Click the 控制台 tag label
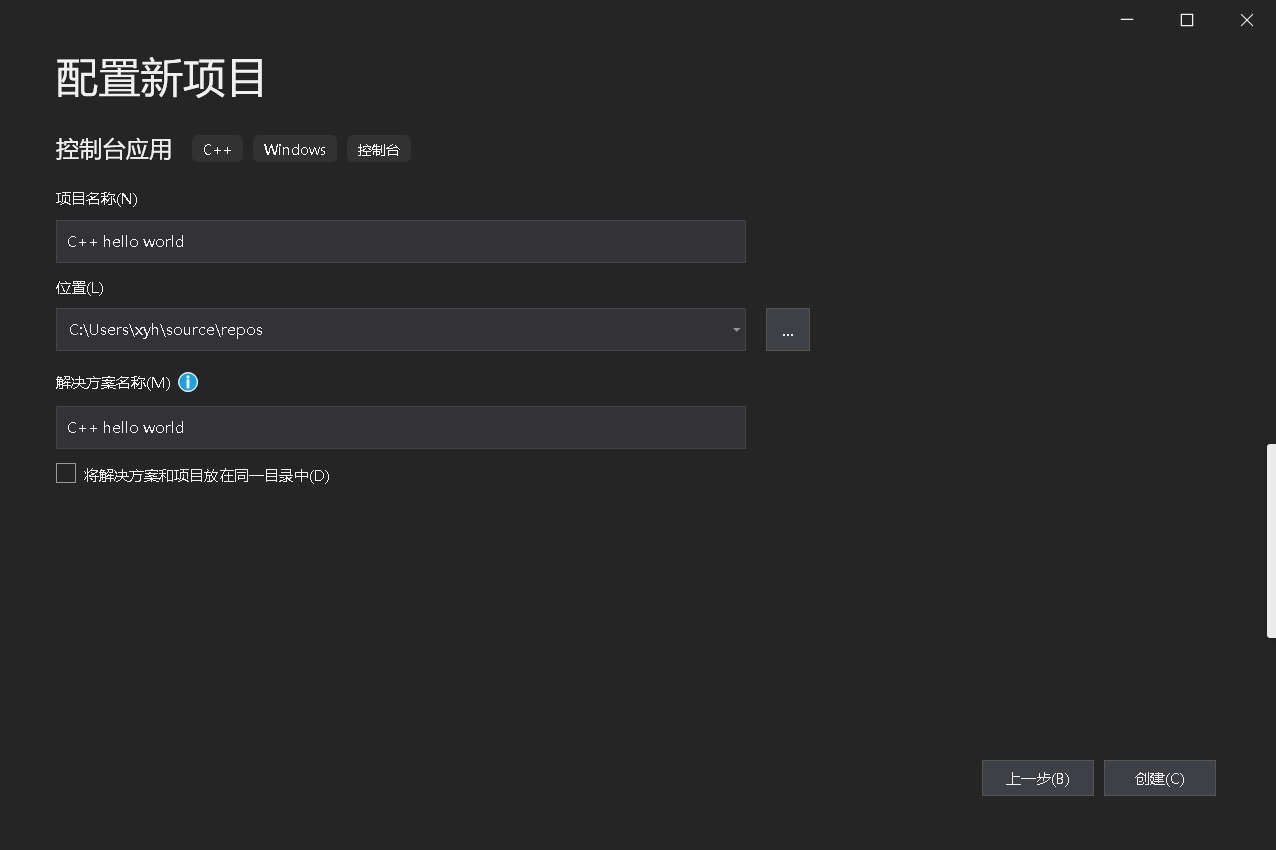 coord(379,149)
